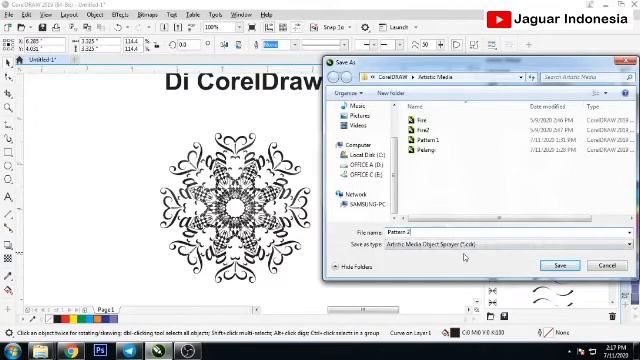Select the Ellipse tool in toolbox
Image resolution: width=640 pixels, height=360 pixels.
coord(8,166)
